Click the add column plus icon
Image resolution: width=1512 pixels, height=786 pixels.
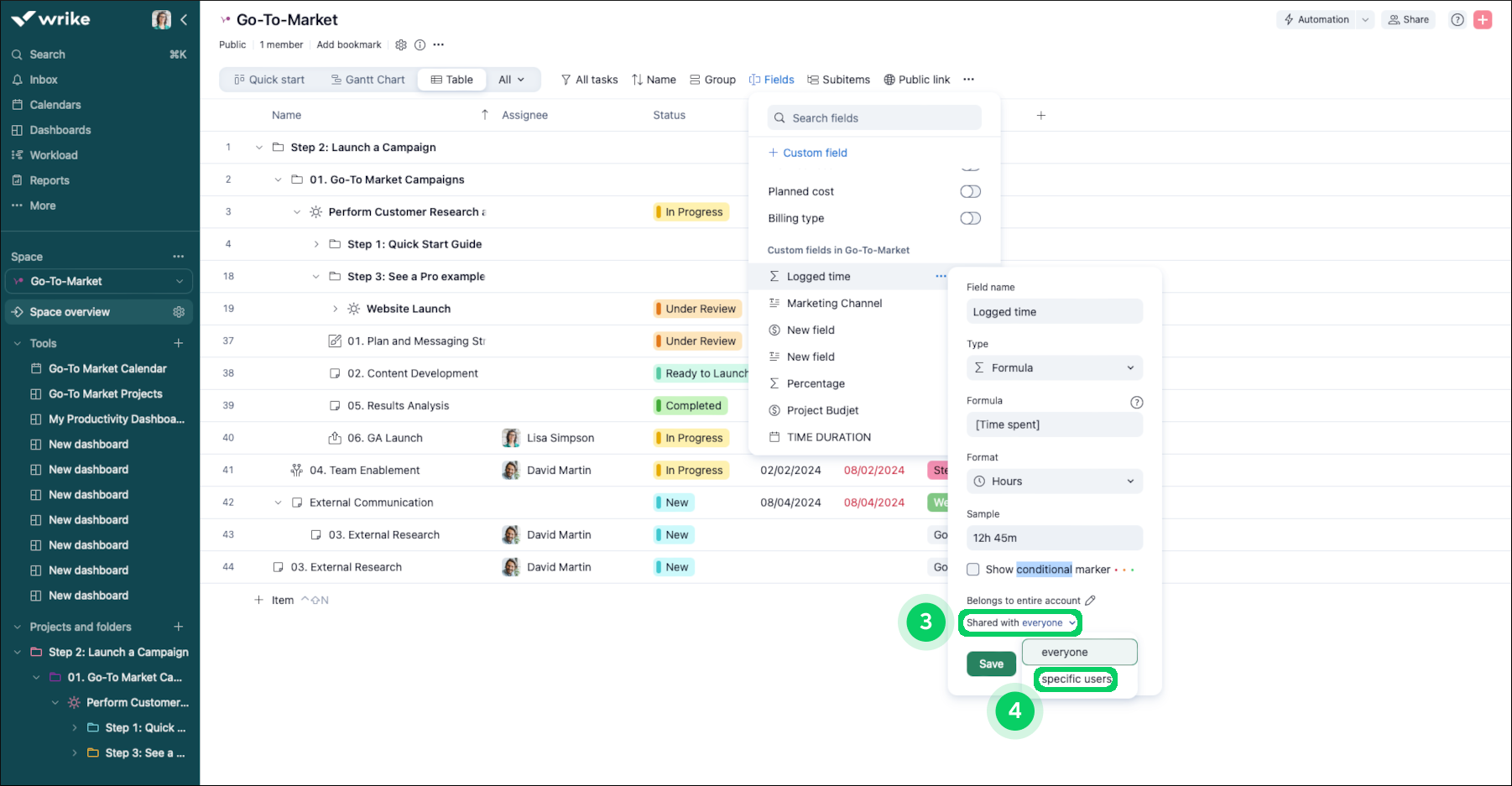pos(1040,116)
